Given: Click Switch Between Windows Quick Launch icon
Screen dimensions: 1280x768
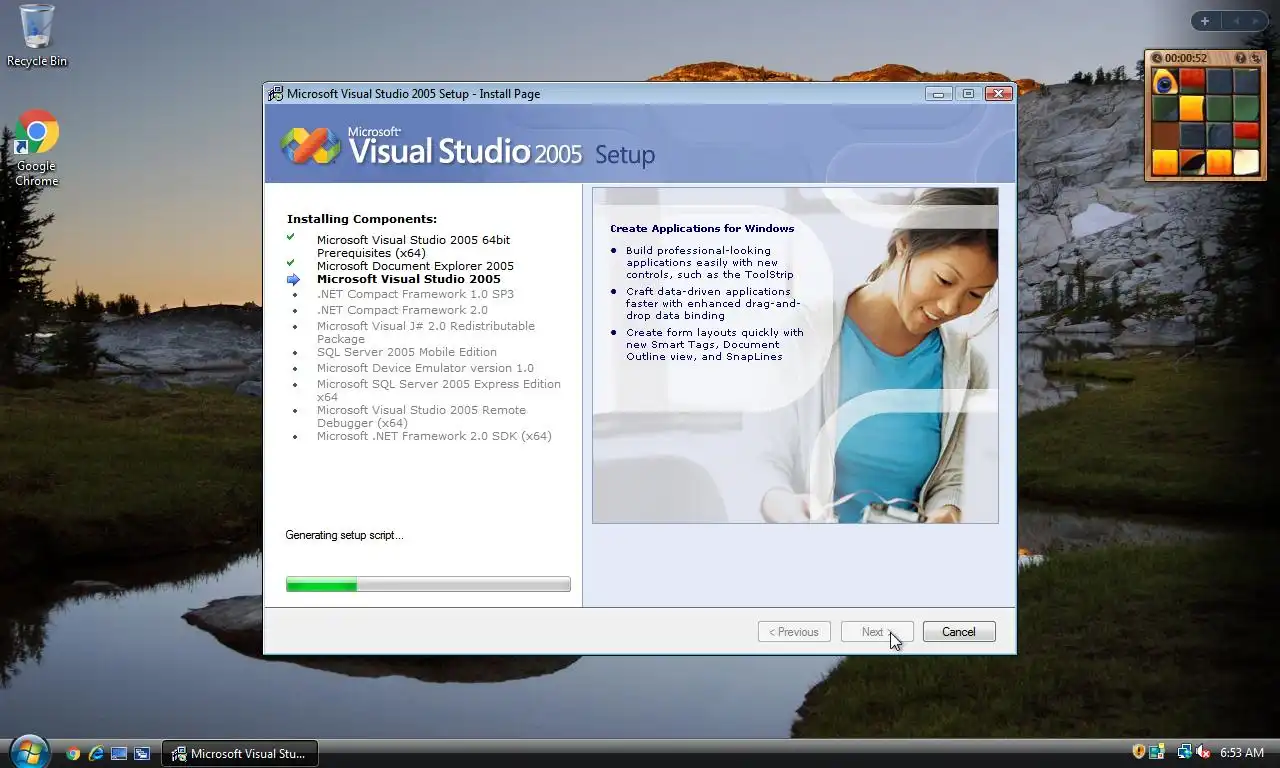Looking at the screenshot, I should point(142,754).
